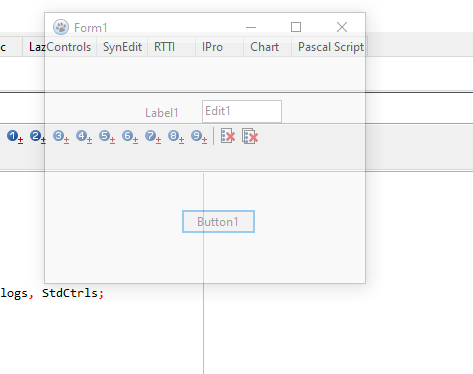Toggle bookmark 1 in the IDE toolbar
Screen dimensions: 473x374
point(15,137)
